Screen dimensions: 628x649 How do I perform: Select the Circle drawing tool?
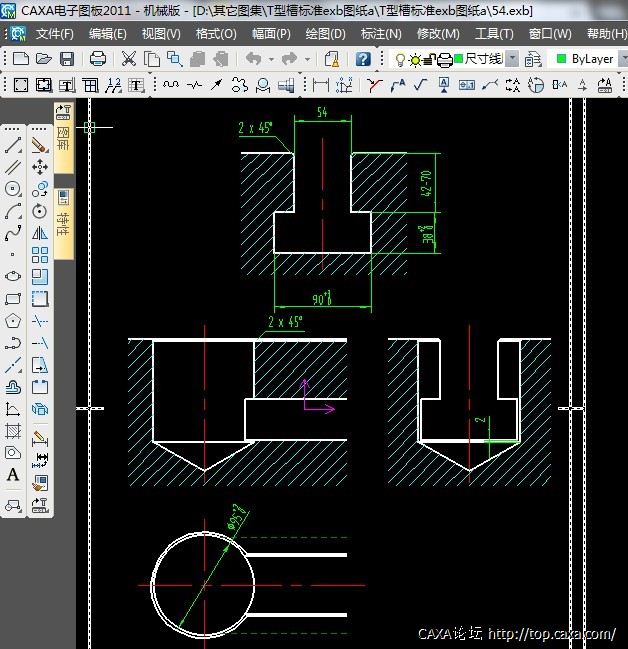pyautogui.click(x=13, y=189)
